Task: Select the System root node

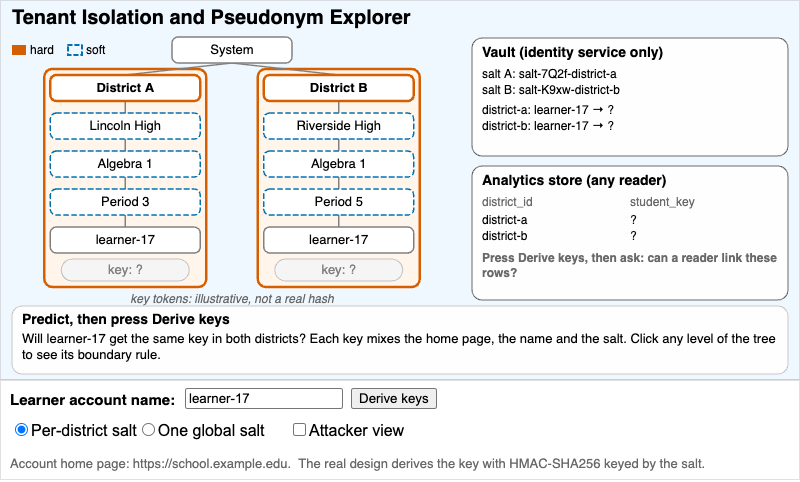Action: [x=232, y=50]
